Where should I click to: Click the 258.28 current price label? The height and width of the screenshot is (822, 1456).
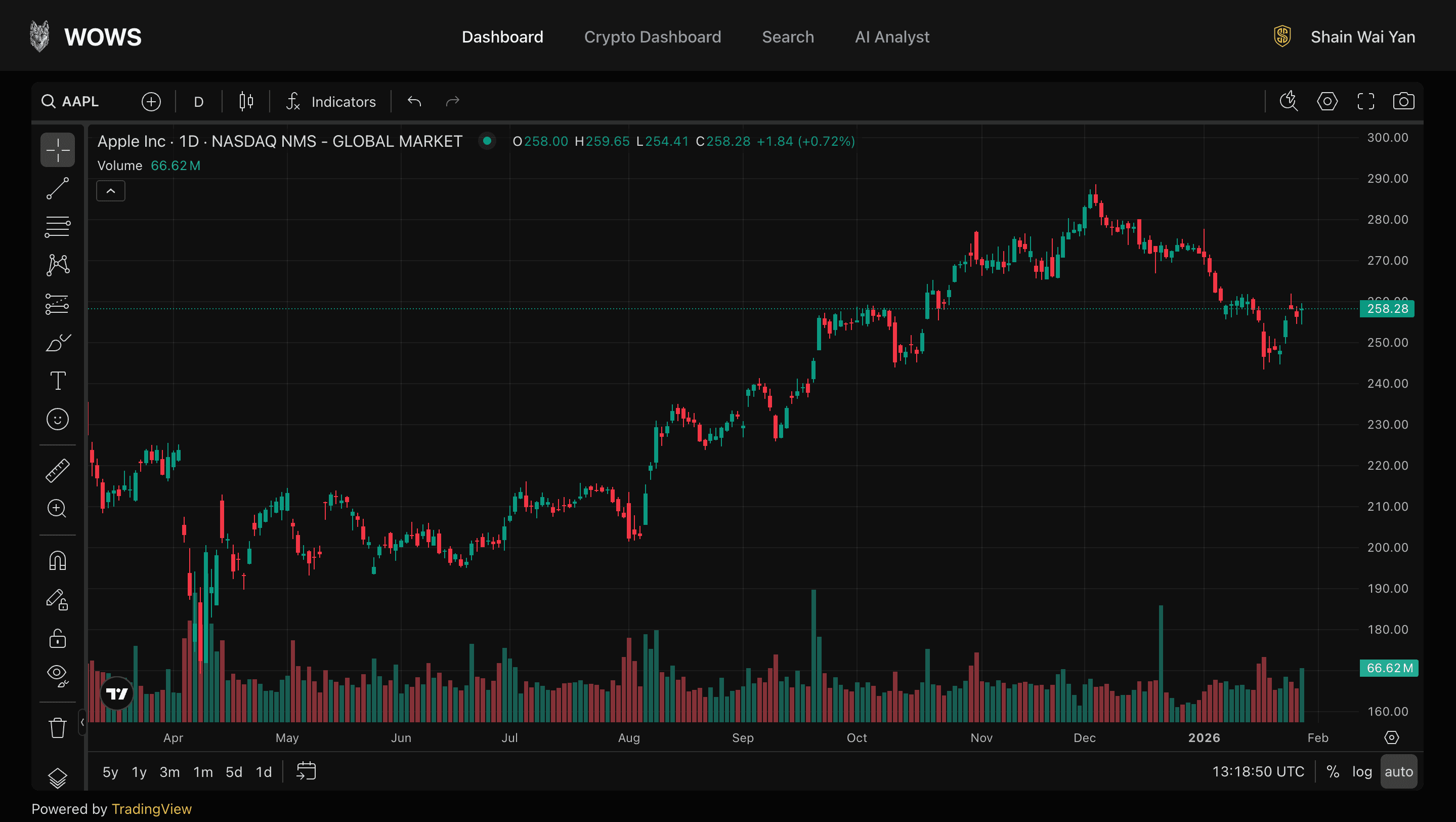point(1387,309)
